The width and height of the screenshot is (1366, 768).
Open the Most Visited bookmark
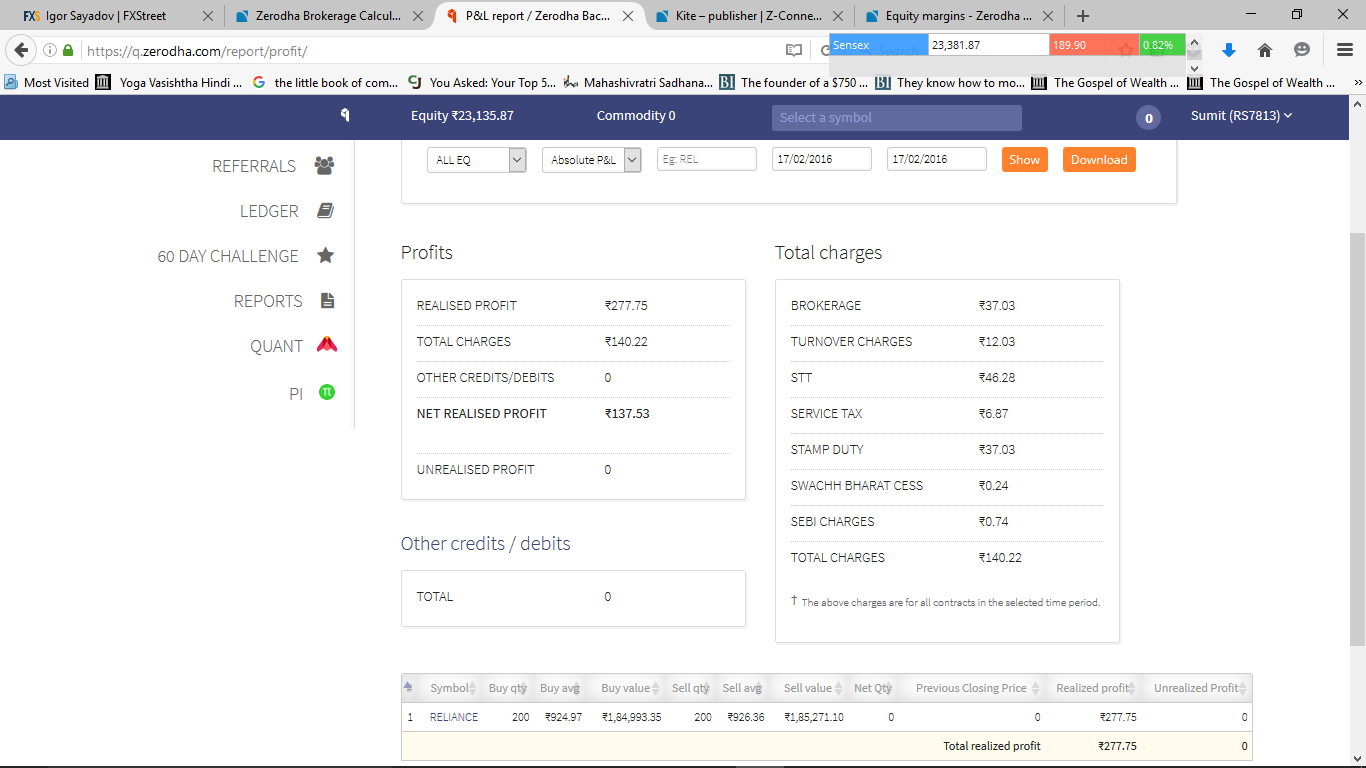tap(47, 83)
